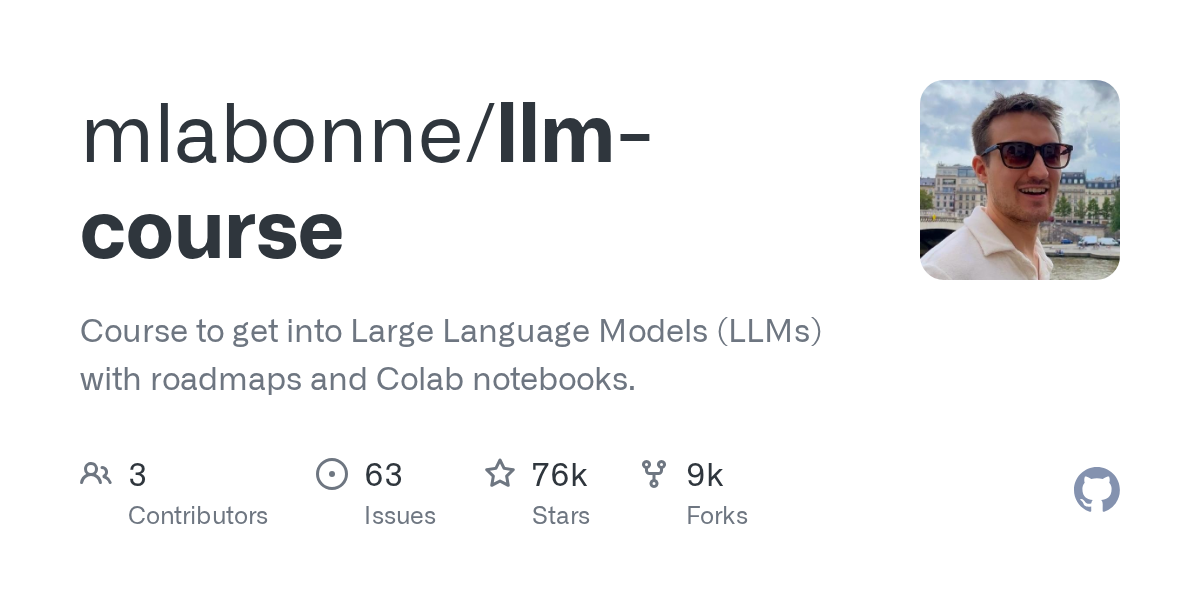
Task: Select the forks count '9k'
Action: pos(705,475)
